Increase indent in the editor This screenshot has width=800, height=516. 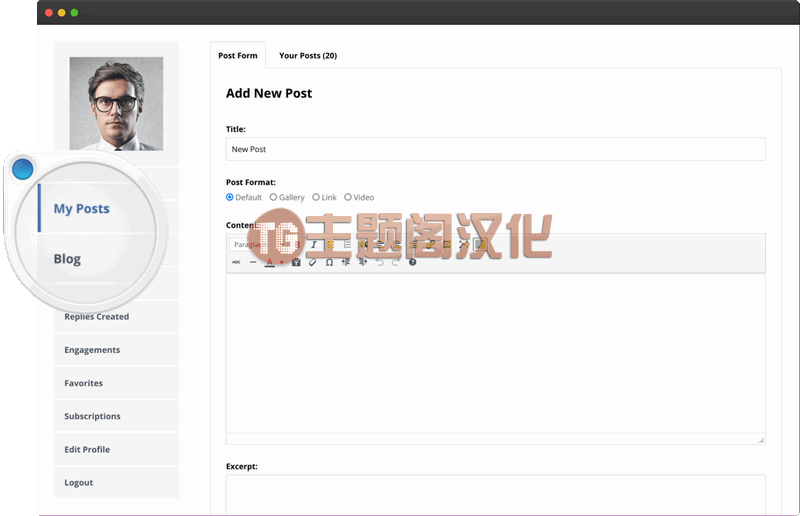point(363,262)
